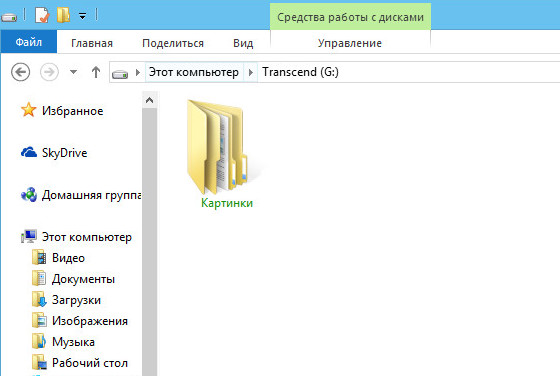Switch to the Главная ribbon tab
The height and width of the screenshot is (376, 560).
pyautogui.click(x=92, y=43)
